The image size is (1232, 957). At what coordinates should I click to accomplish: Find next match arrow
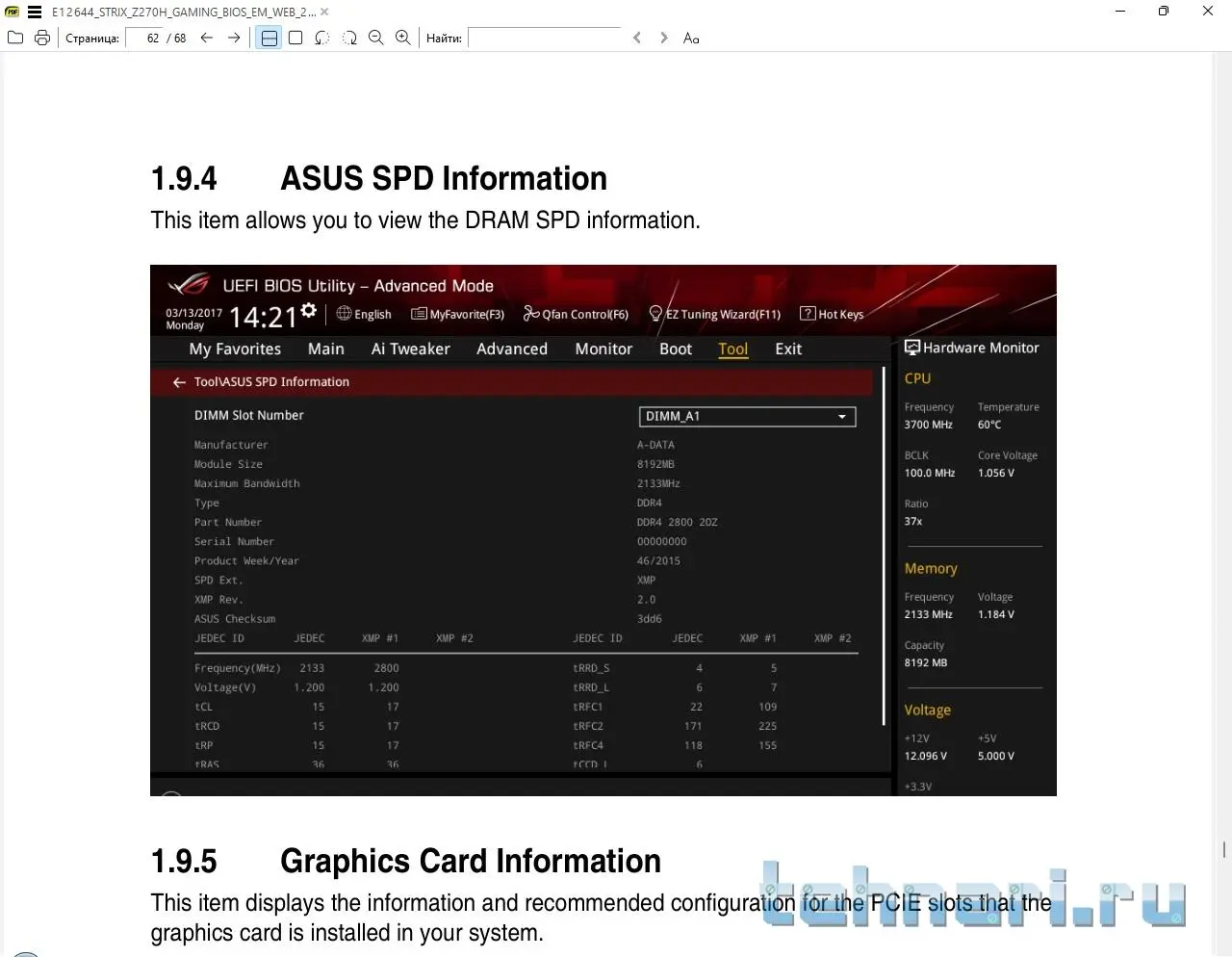click(x=664, y=38)
